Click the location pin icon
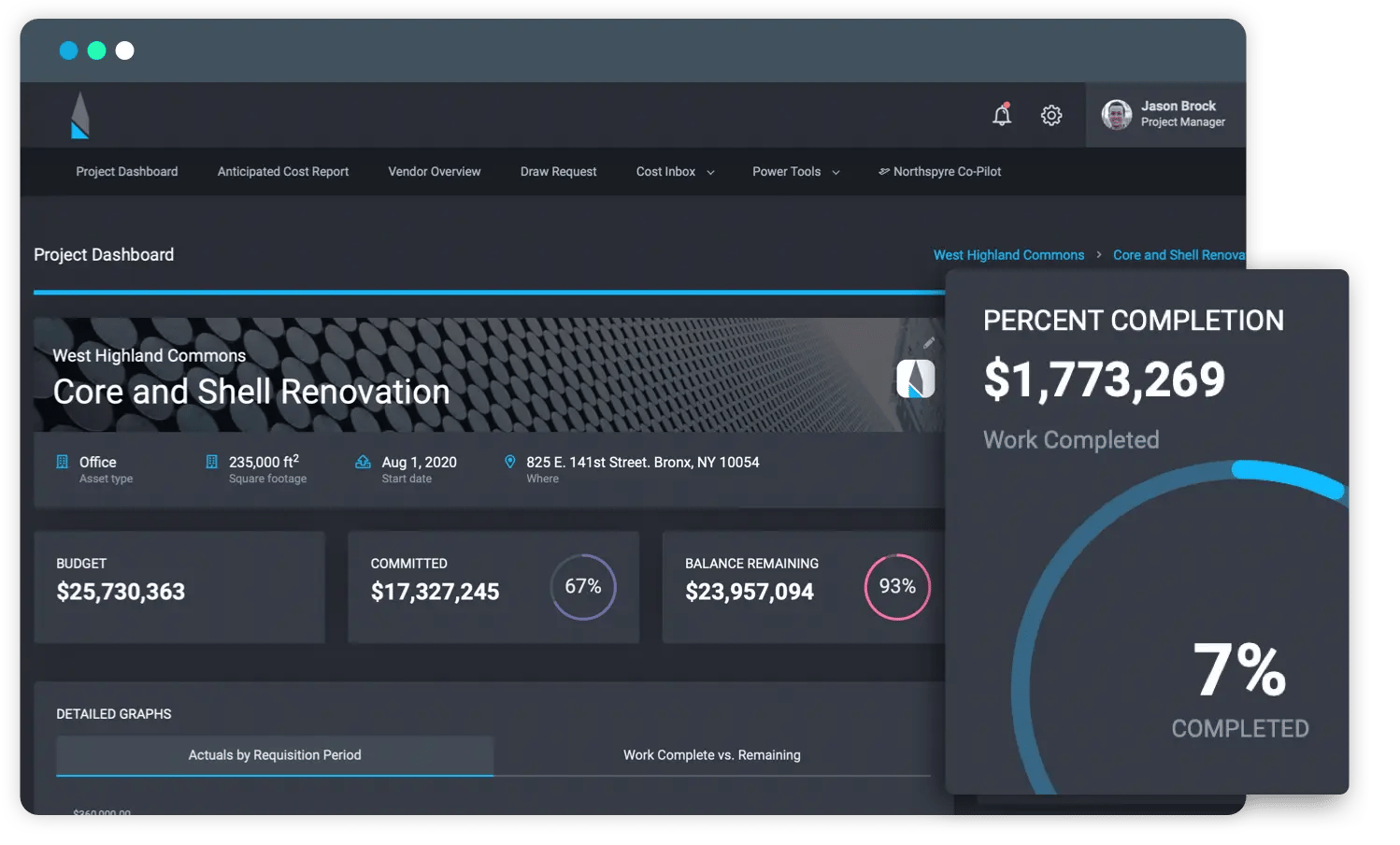Screen dimensions: 1400x845 point(509,462)
